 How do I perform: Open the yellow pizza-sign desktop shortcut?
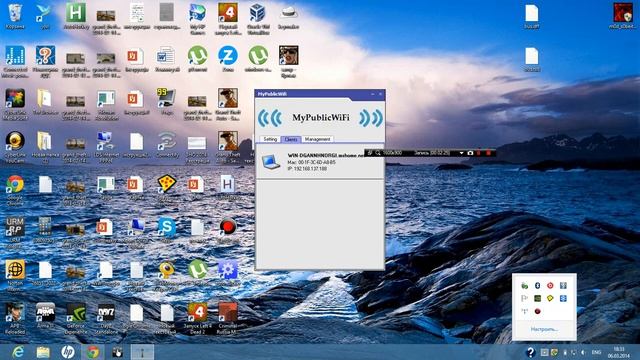coord(167,188)
